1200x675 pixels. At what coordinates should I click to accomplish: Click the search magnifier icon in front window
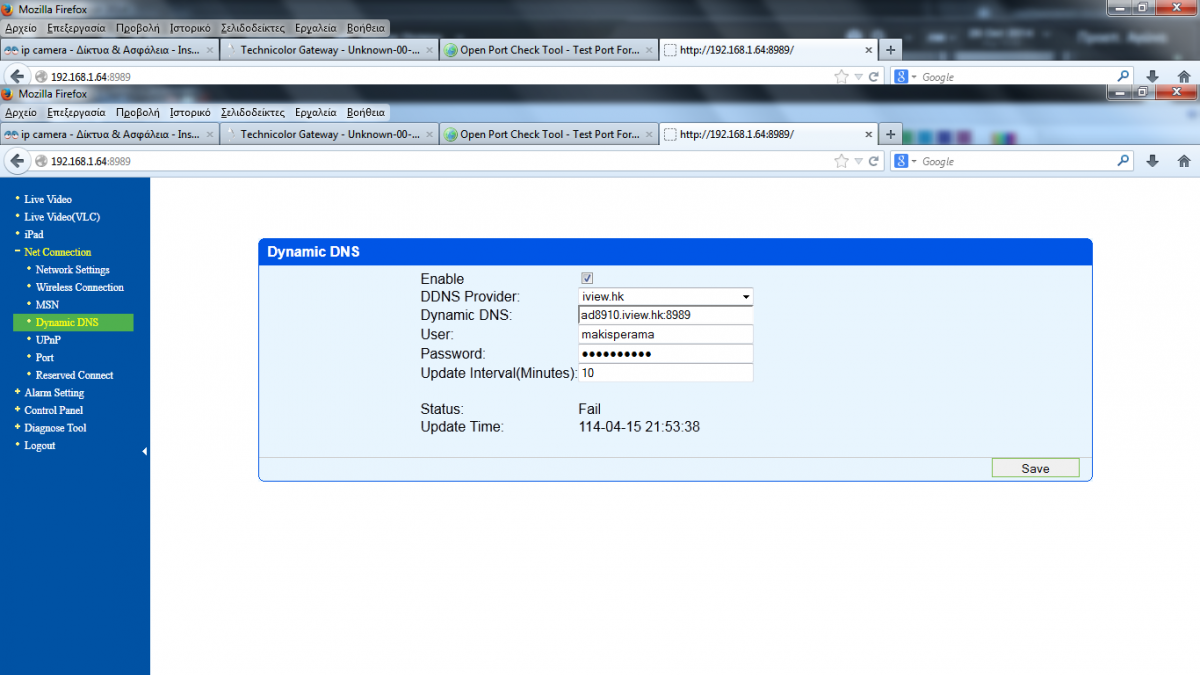[1123, 161]
